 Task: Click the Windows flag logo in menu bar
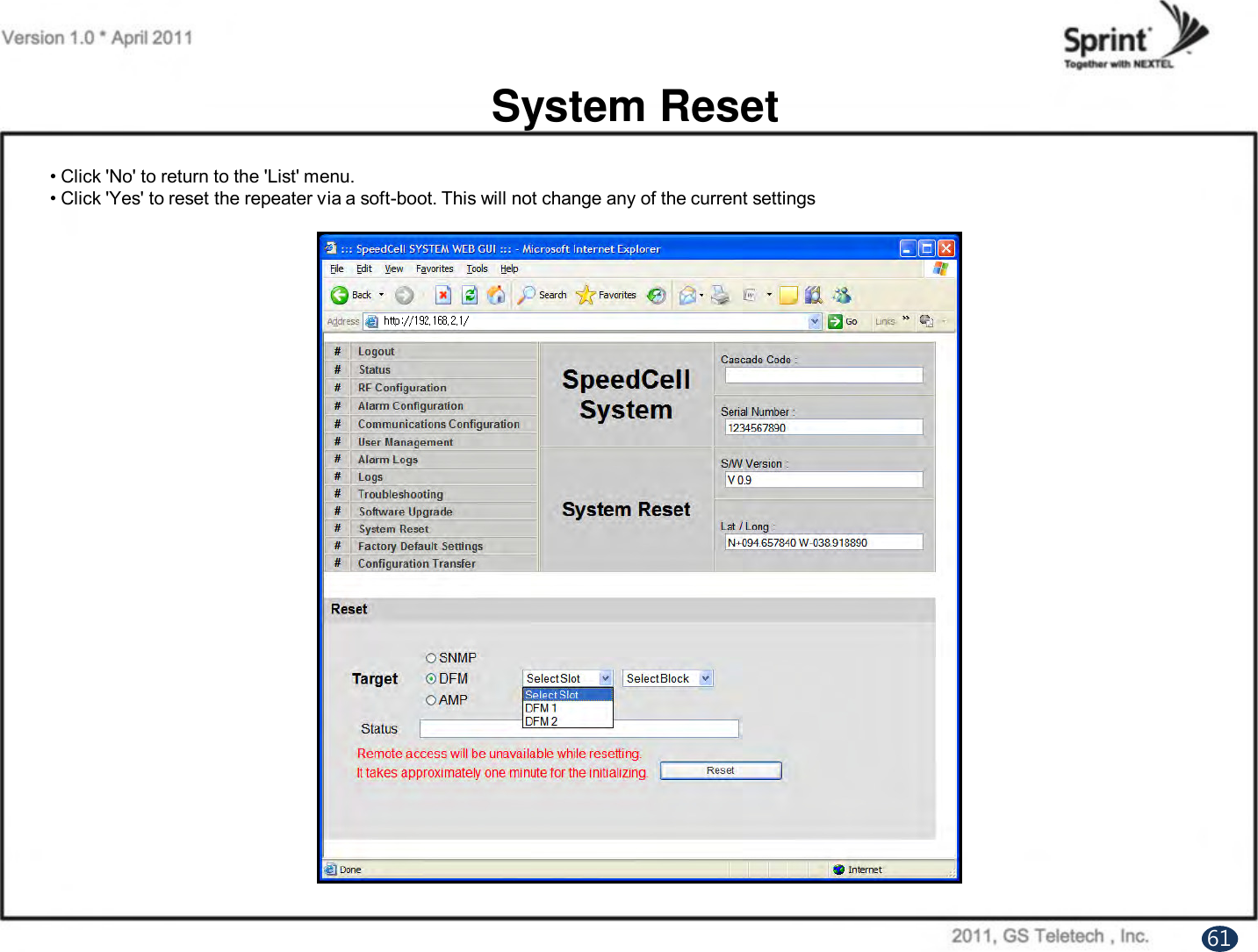940,268
